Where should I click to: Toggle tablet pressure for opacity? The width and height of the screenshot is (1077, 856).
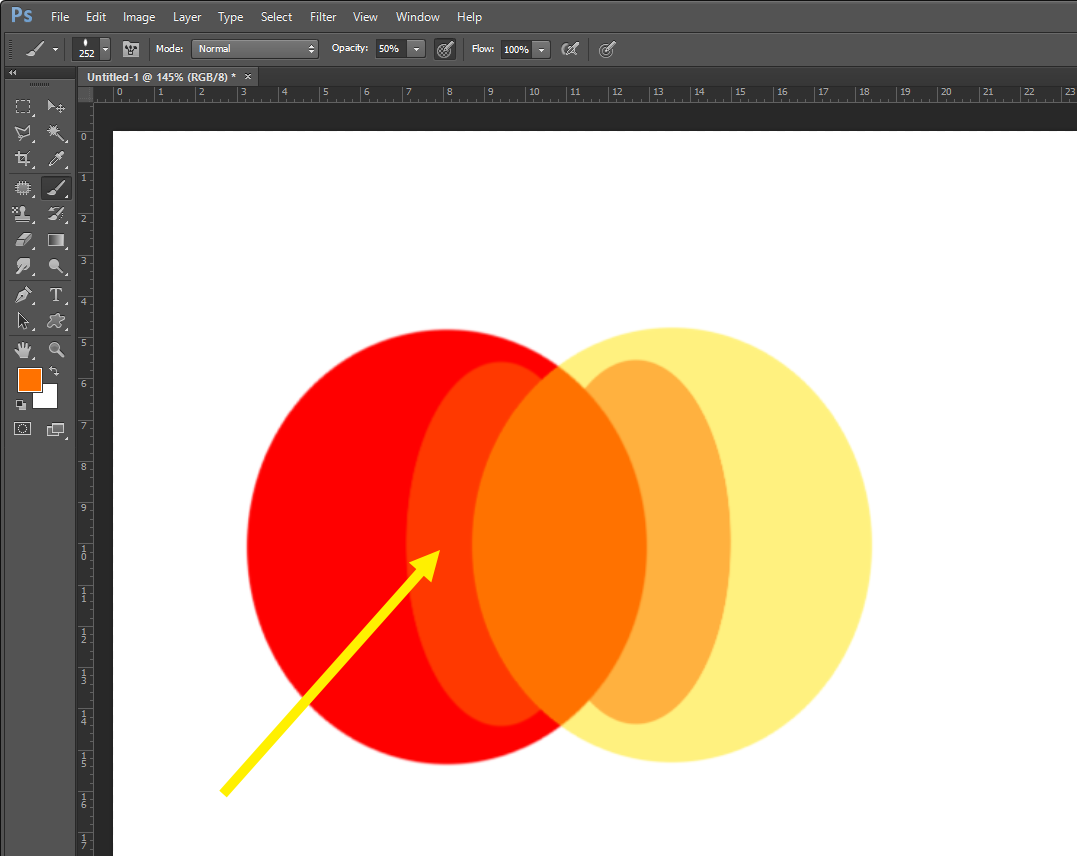pos(445,49)
